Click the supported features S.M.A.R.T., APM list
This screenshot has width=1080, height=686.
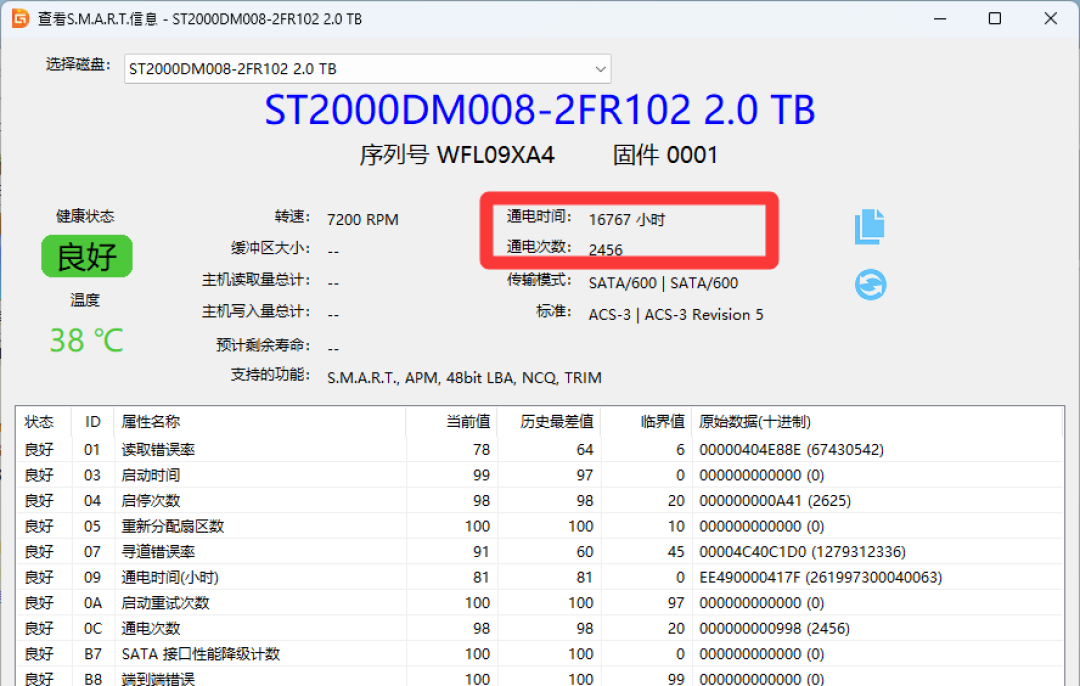pyautogui.click(x=464, y=378)
